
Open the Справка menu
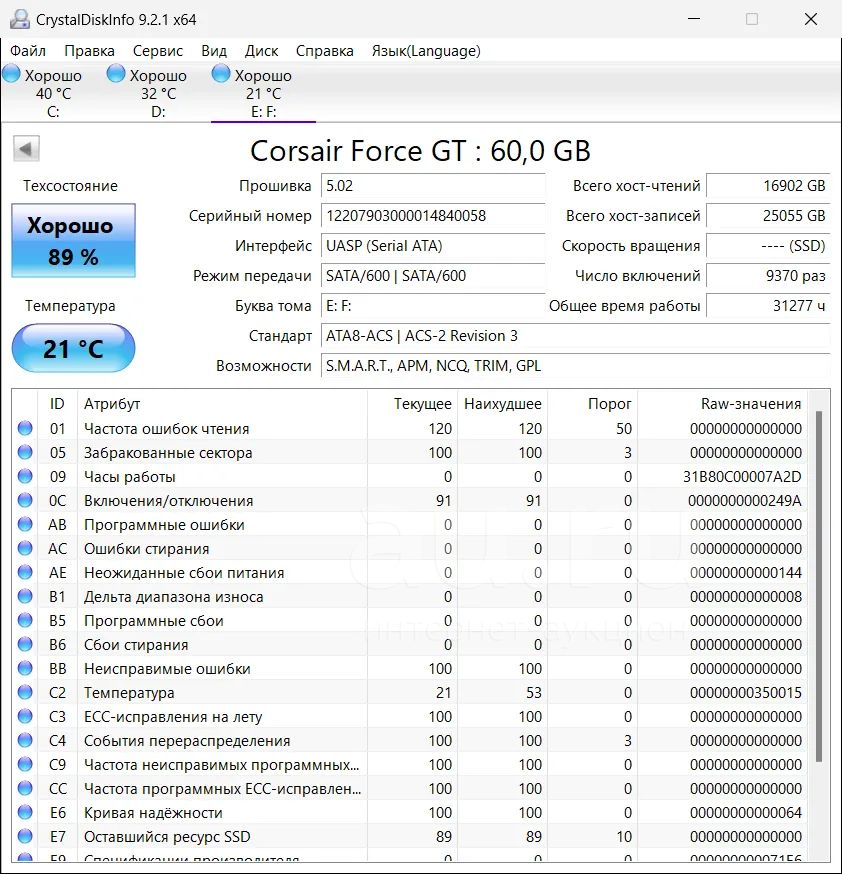click(324, 51)
